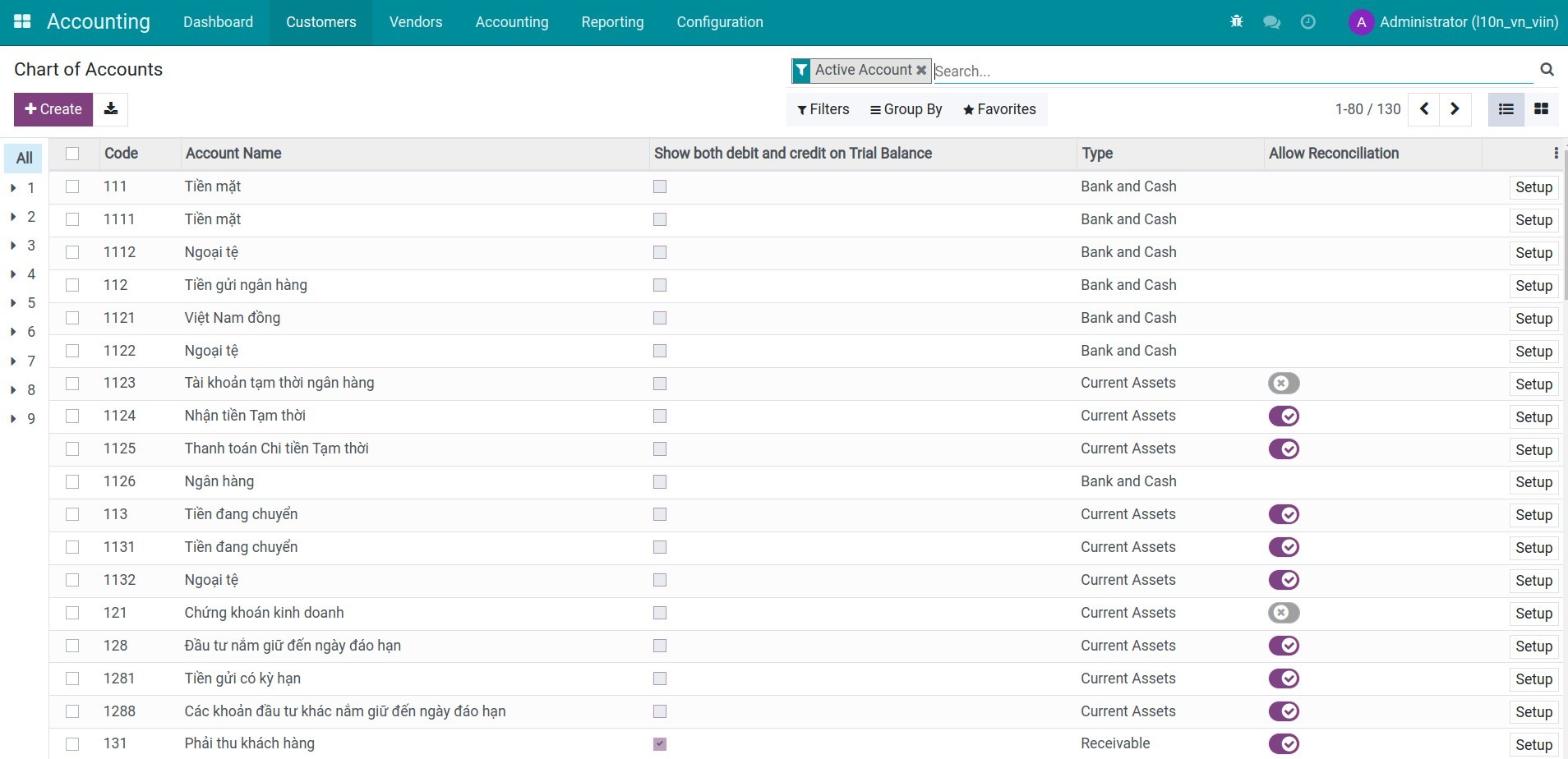This screenshot has height=759, width=1568.
Task: Open the conversations chat icon
Action: [x=1271, y=22]
